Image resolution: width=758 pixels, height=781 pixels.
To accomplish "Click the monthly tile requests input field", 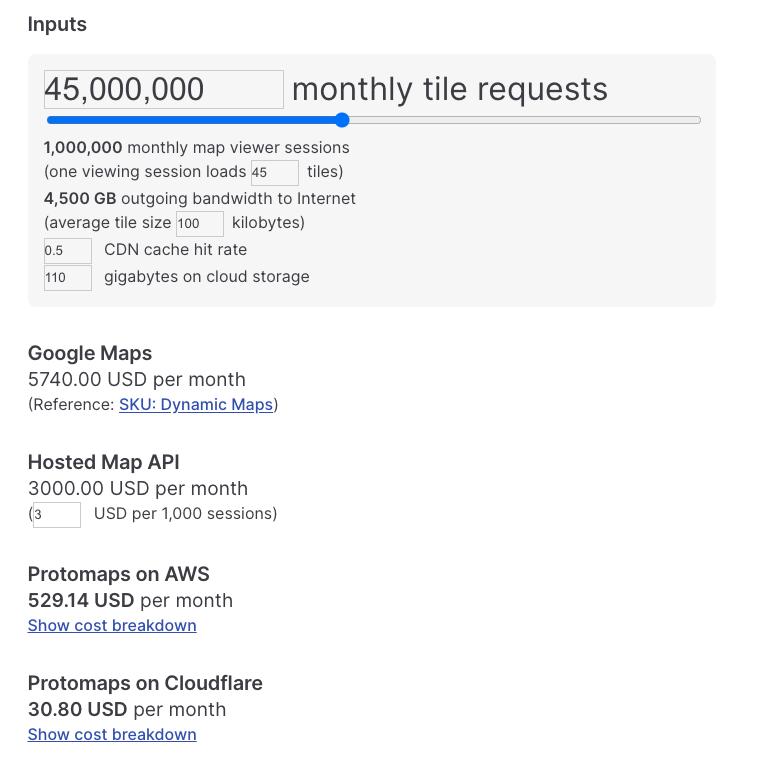I will coord(164,90).
